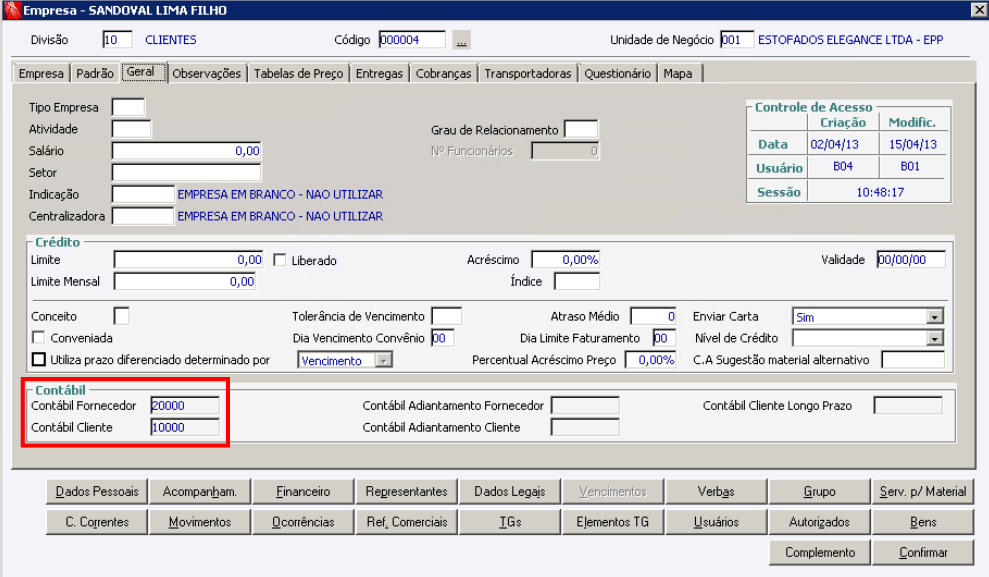989x577 pixels.
Task: Open the Tabelas de Preço tab
Action: [298, 73]
